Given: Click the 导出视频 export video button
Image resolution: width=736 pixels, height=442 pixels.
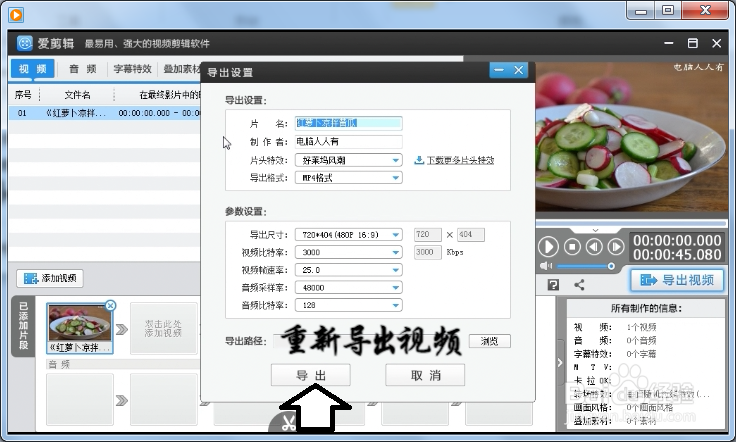Looking at the screenshot, I should click(x=677, y=280).
